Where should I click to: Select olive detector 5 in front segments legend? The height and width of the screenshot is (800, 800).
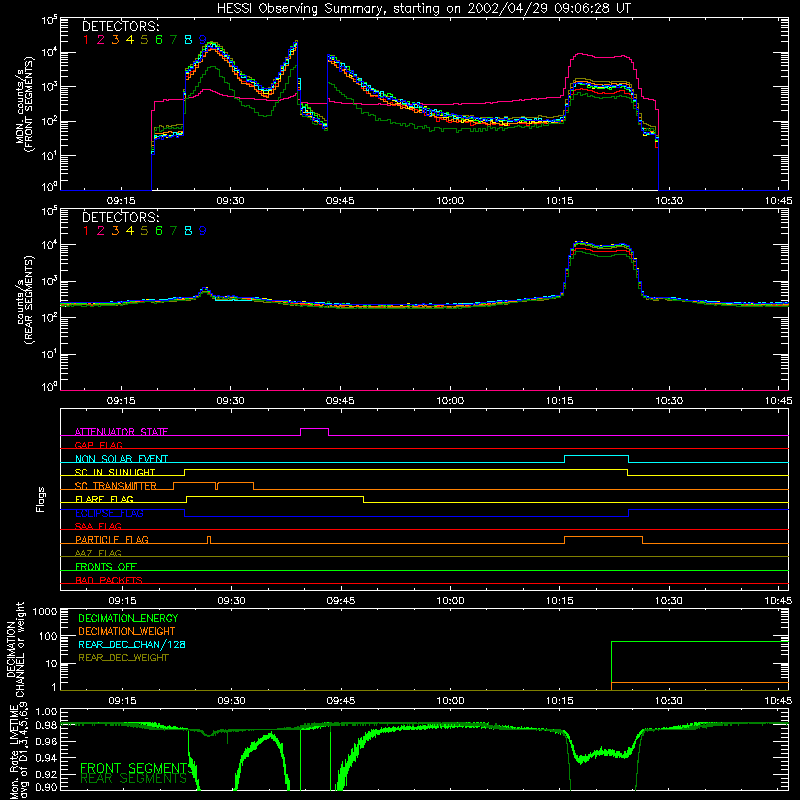point(144,40)
